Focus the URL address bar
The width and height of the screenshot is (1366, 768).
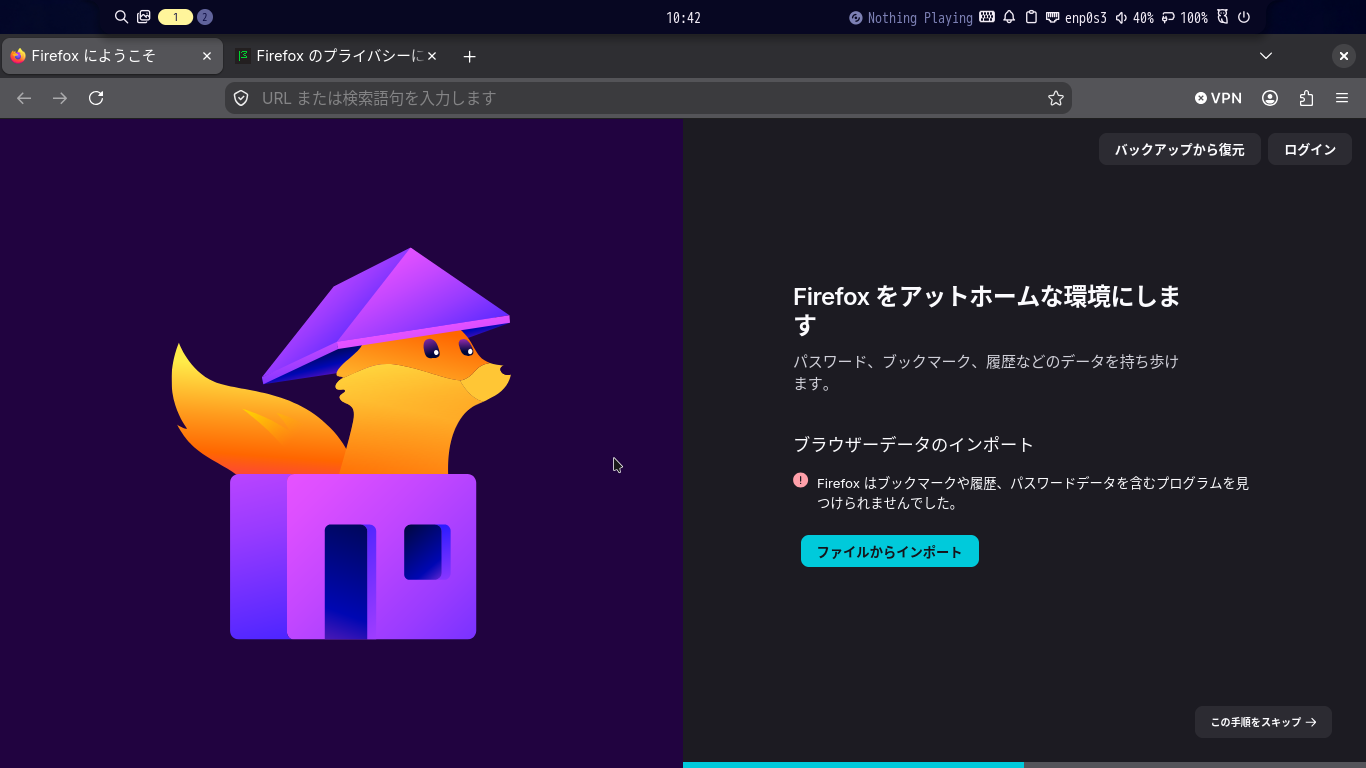(648, 98)
